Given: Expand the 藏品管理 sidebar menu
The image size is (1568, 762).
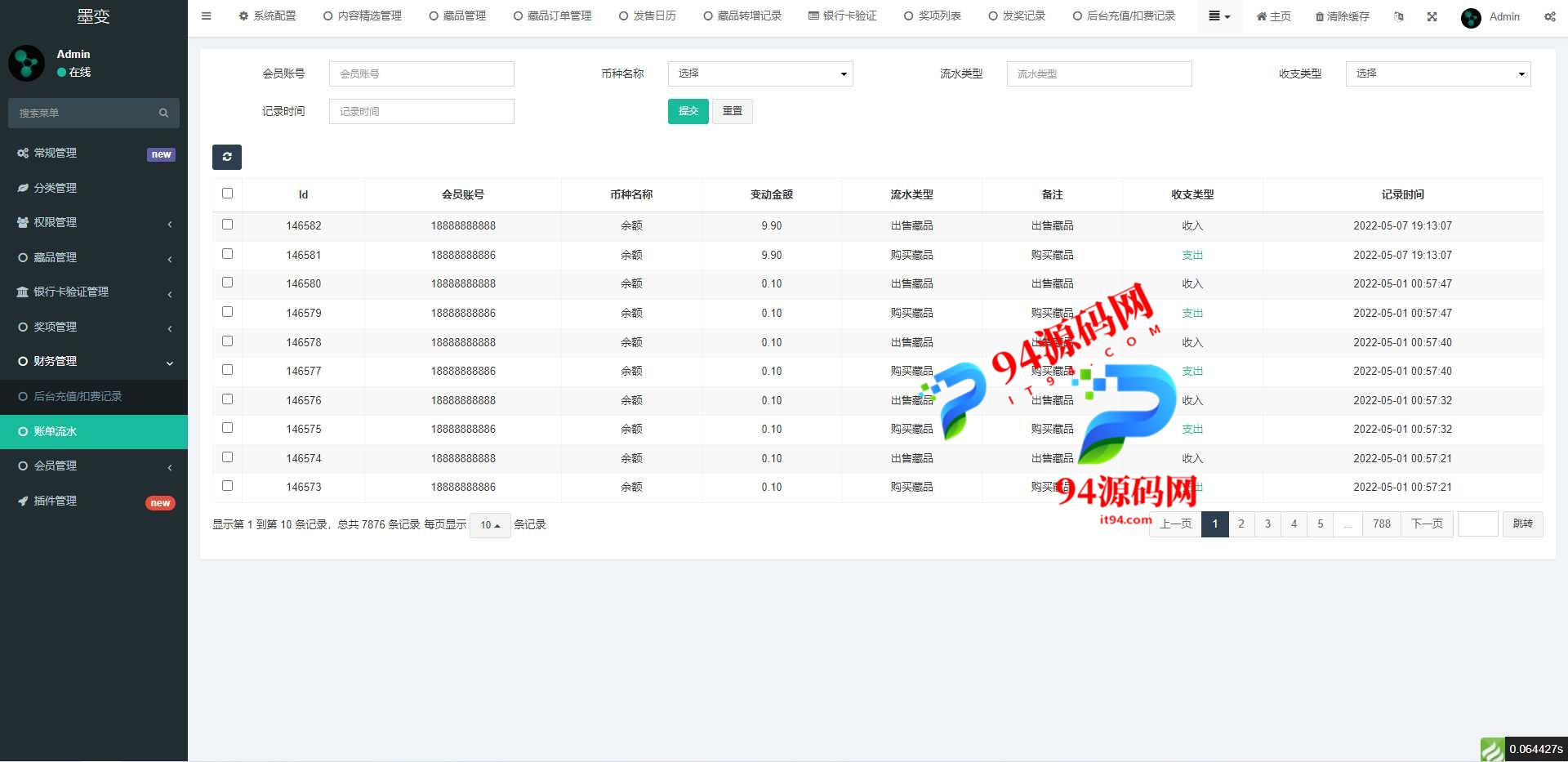Looking at the screenshot, I should [x=94, y=257].
